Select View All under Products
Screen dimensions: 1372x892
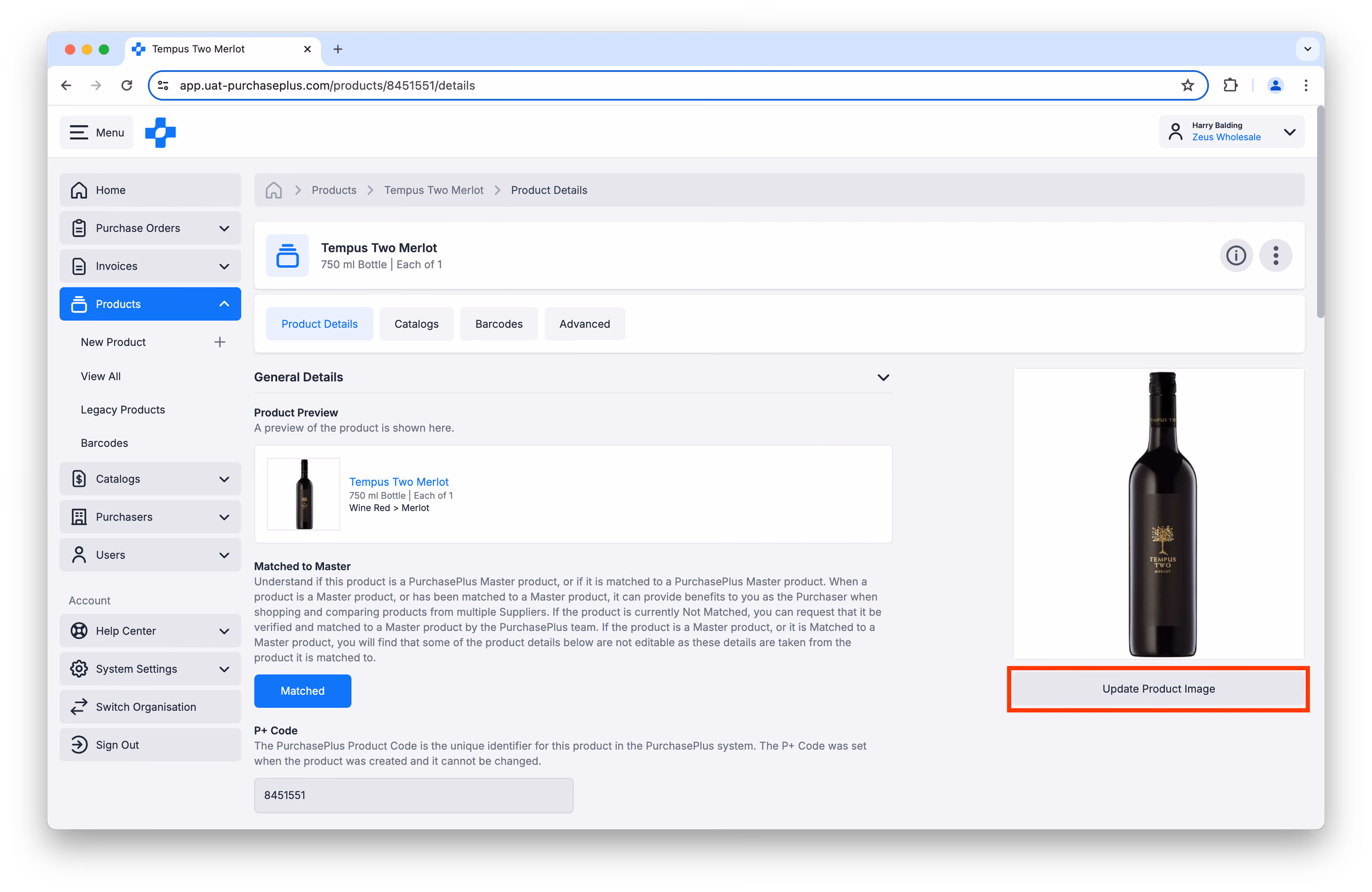click(x=101, y=376)
